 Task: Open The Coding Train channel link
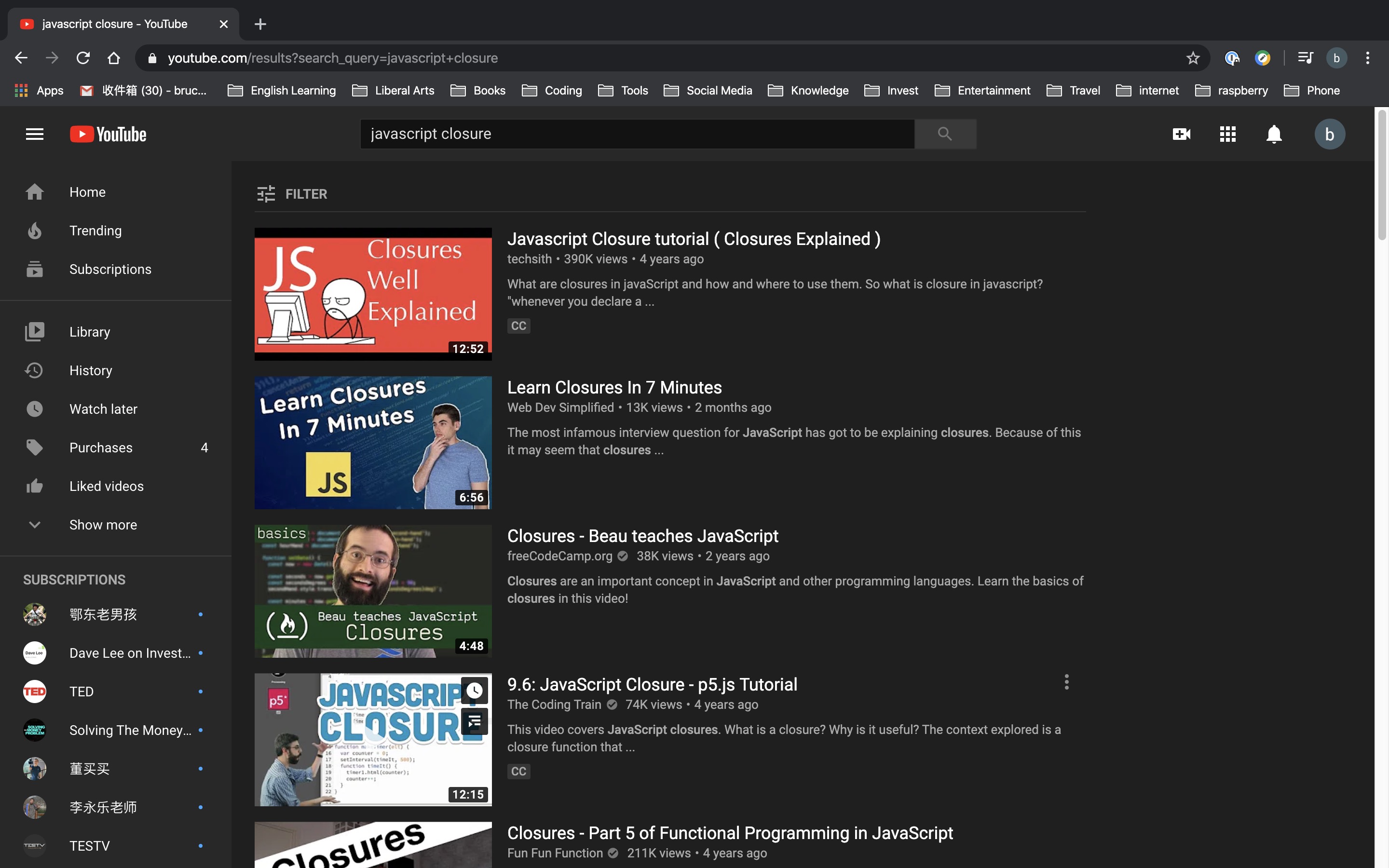(554, 705)
